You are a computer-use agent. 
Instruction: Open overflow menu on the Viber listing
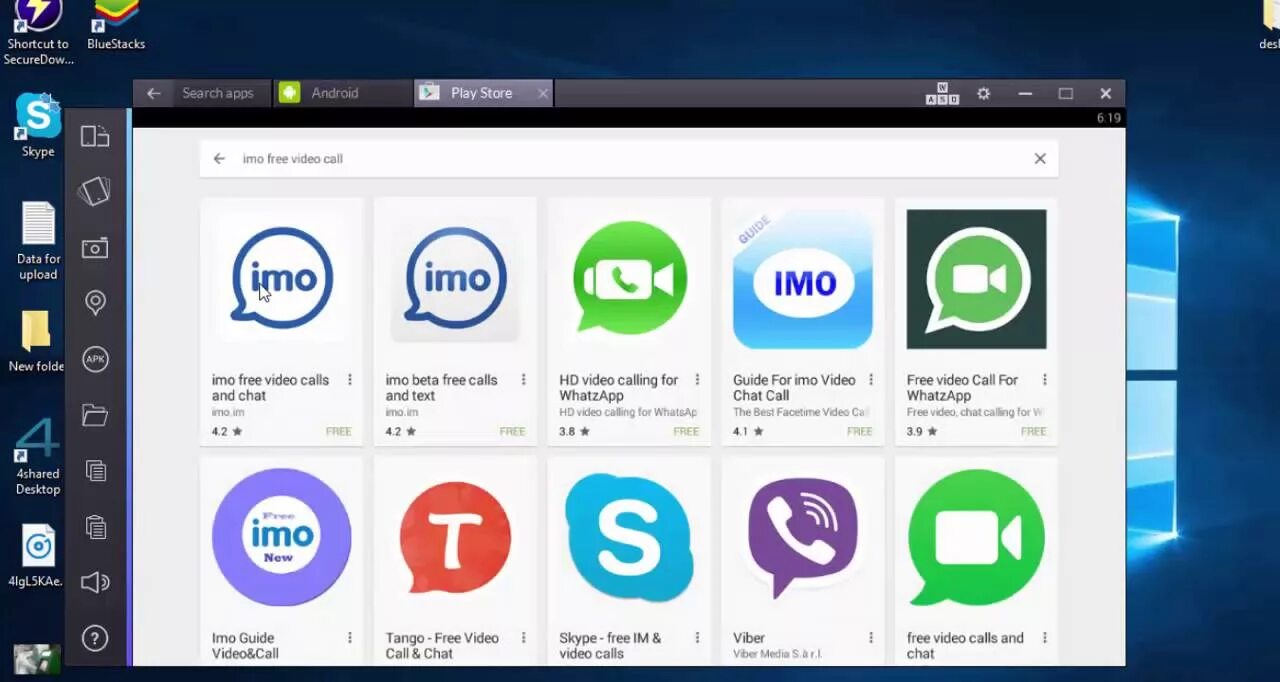click(x=871, y=637)
